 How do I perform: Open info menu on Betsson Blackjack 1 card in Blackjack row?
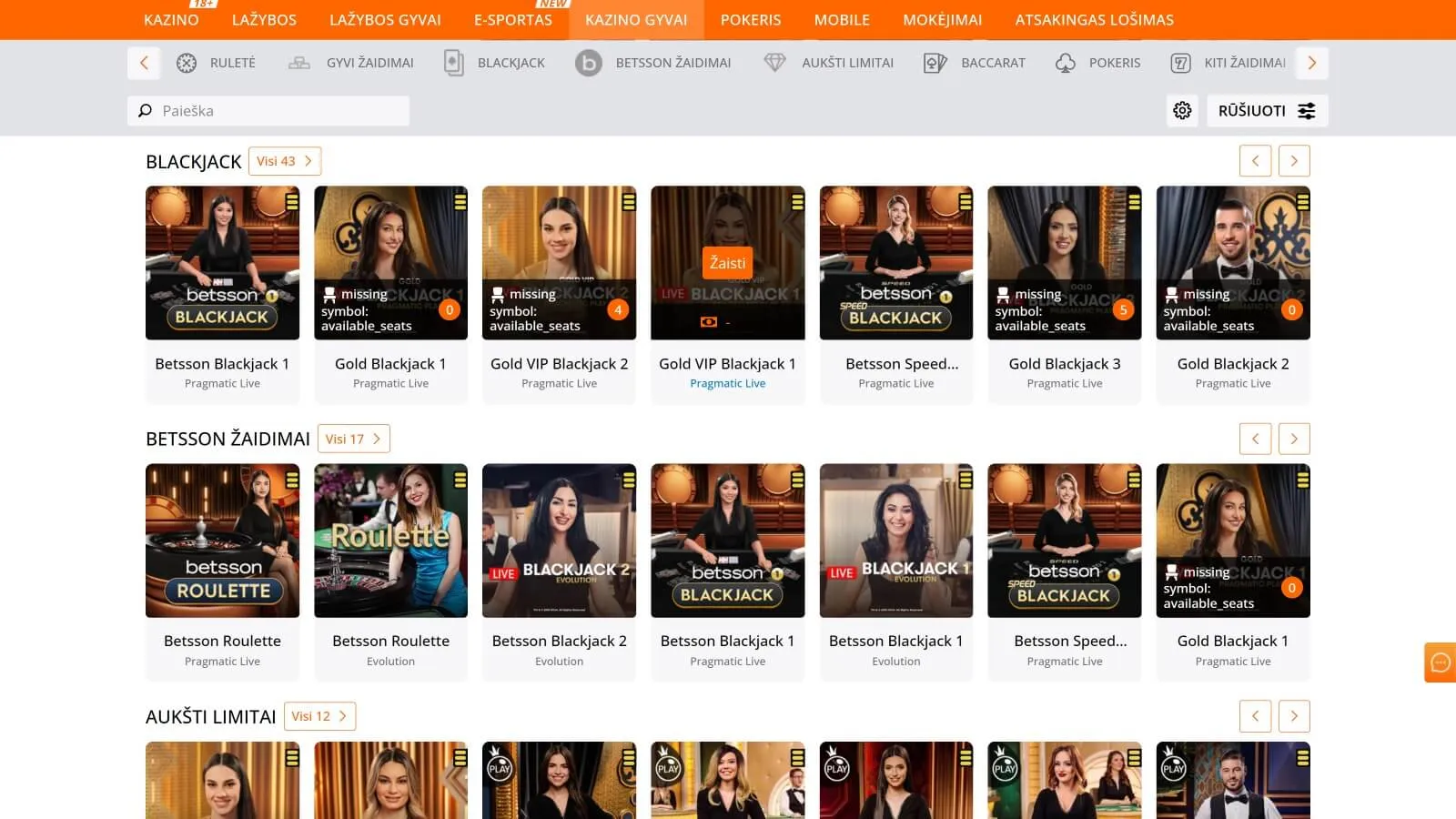(x=292, y=202)
